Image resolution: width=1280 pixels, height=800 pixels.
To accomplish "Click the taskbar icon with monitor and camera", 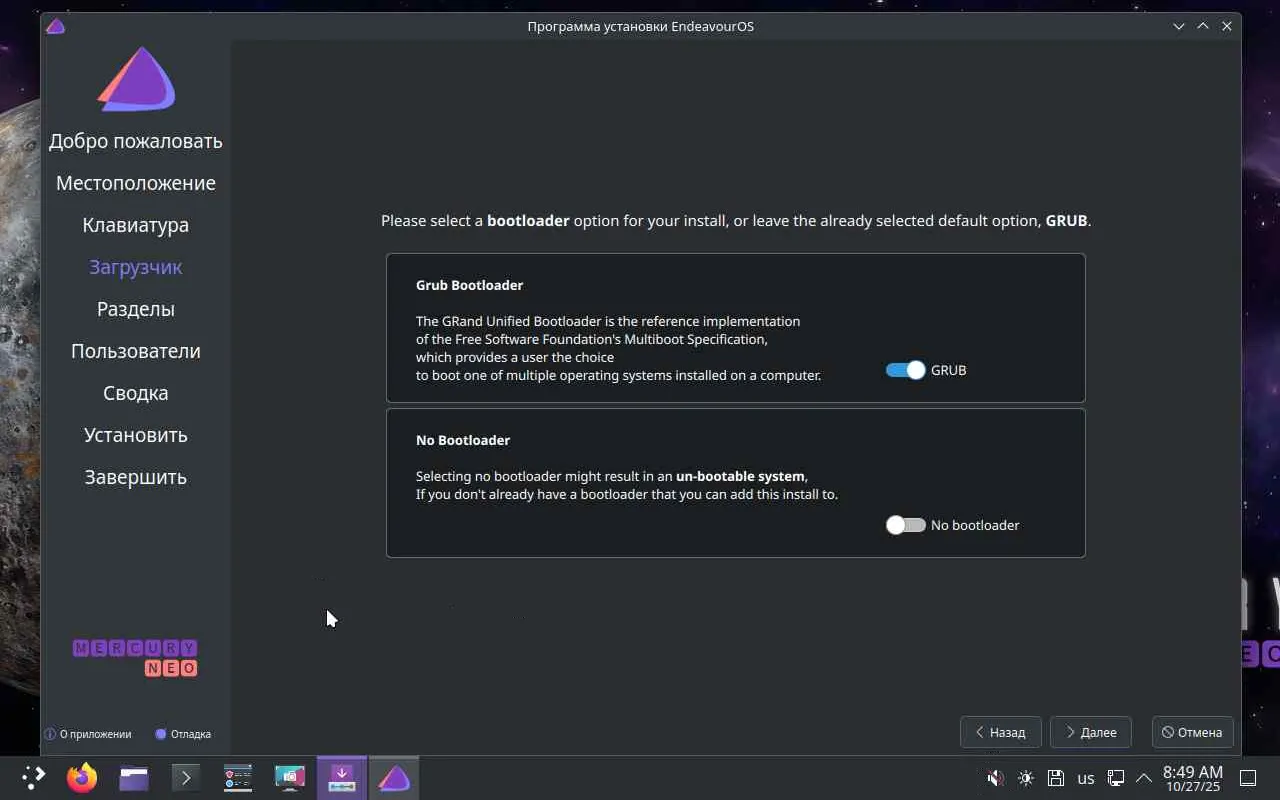I will pos(290,777).
